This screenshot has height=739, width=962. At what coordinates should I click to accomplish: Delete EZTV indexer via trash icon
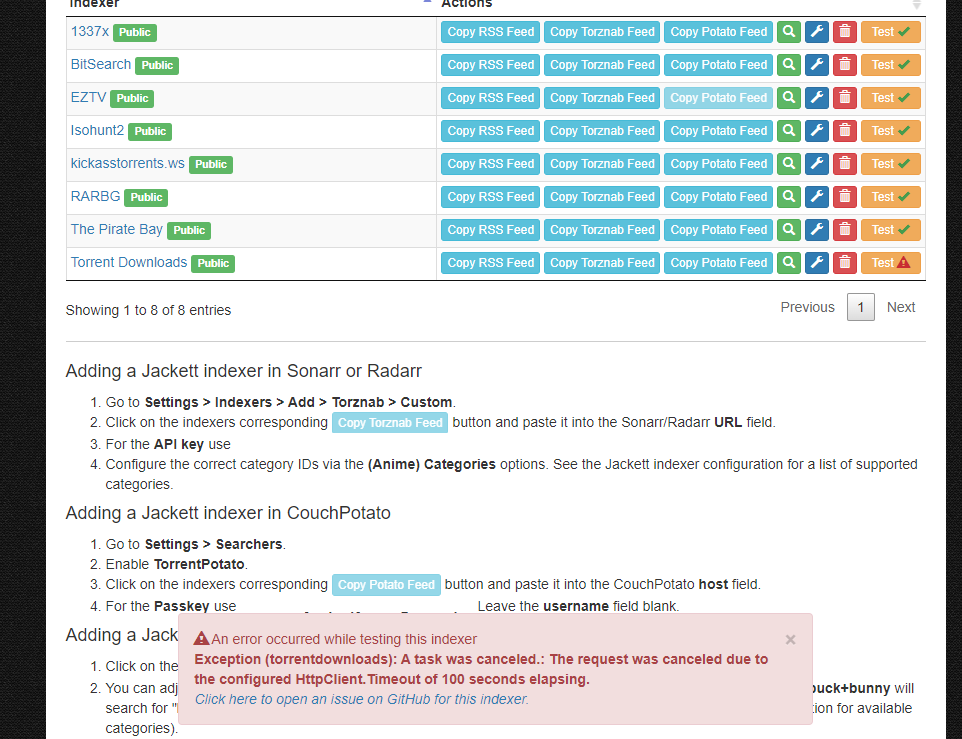tap(845, 98)
